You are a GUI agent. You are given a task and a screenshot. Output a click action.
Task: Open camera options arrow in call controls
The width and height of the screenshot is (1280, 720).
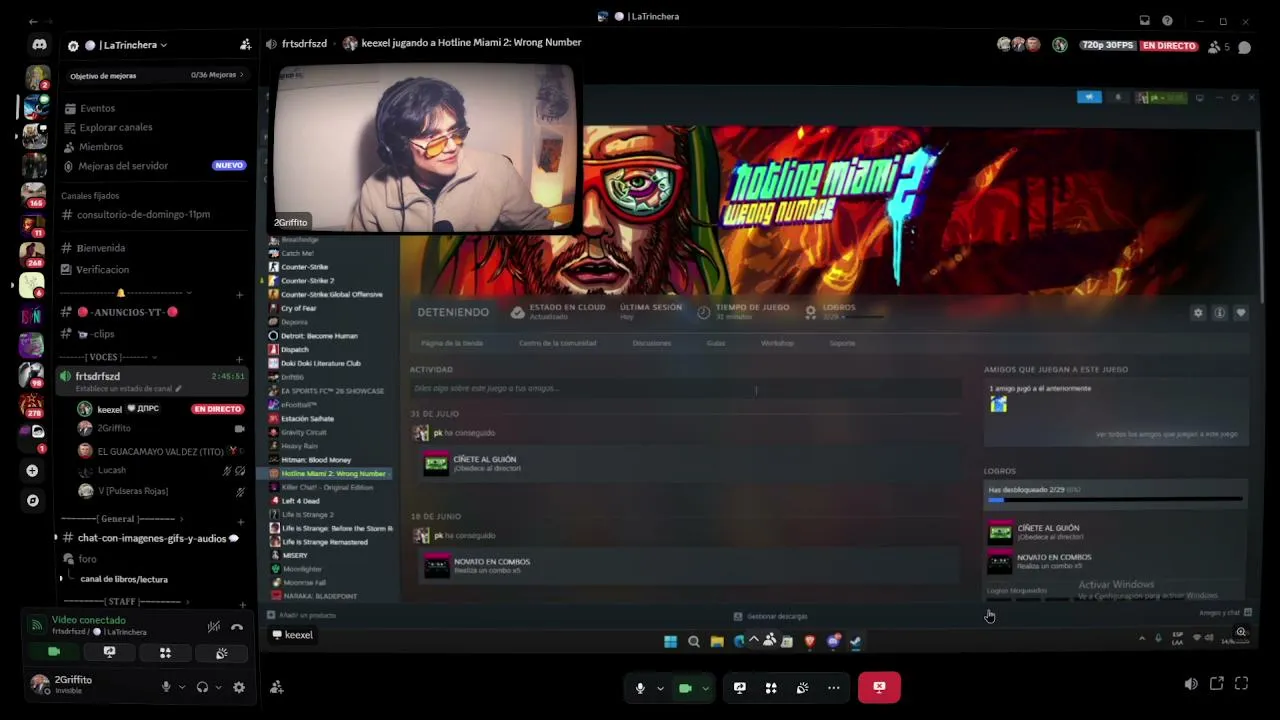tap(705, 688)
